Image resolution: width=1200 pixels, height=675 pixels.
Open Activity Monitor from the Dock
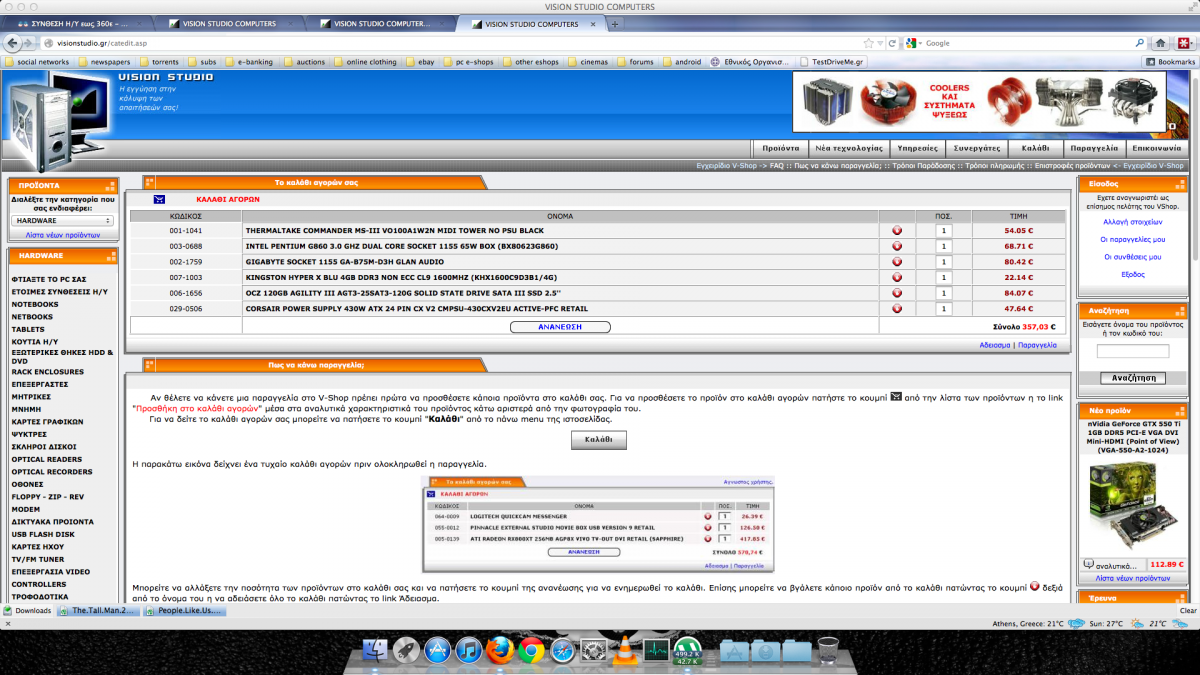point(656,651)
